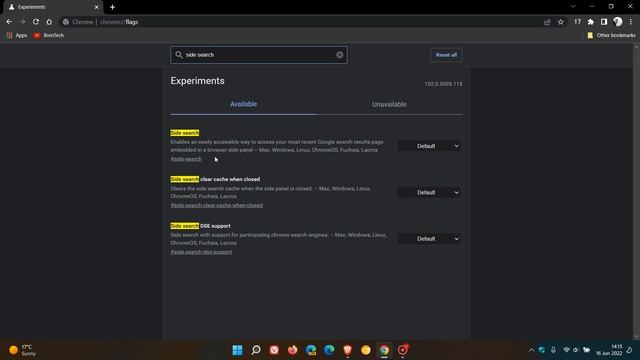Open the Chrome profile avatar
Image resolution: width=640 pixels, height=360 pixels.
click(x=618, y=22)
